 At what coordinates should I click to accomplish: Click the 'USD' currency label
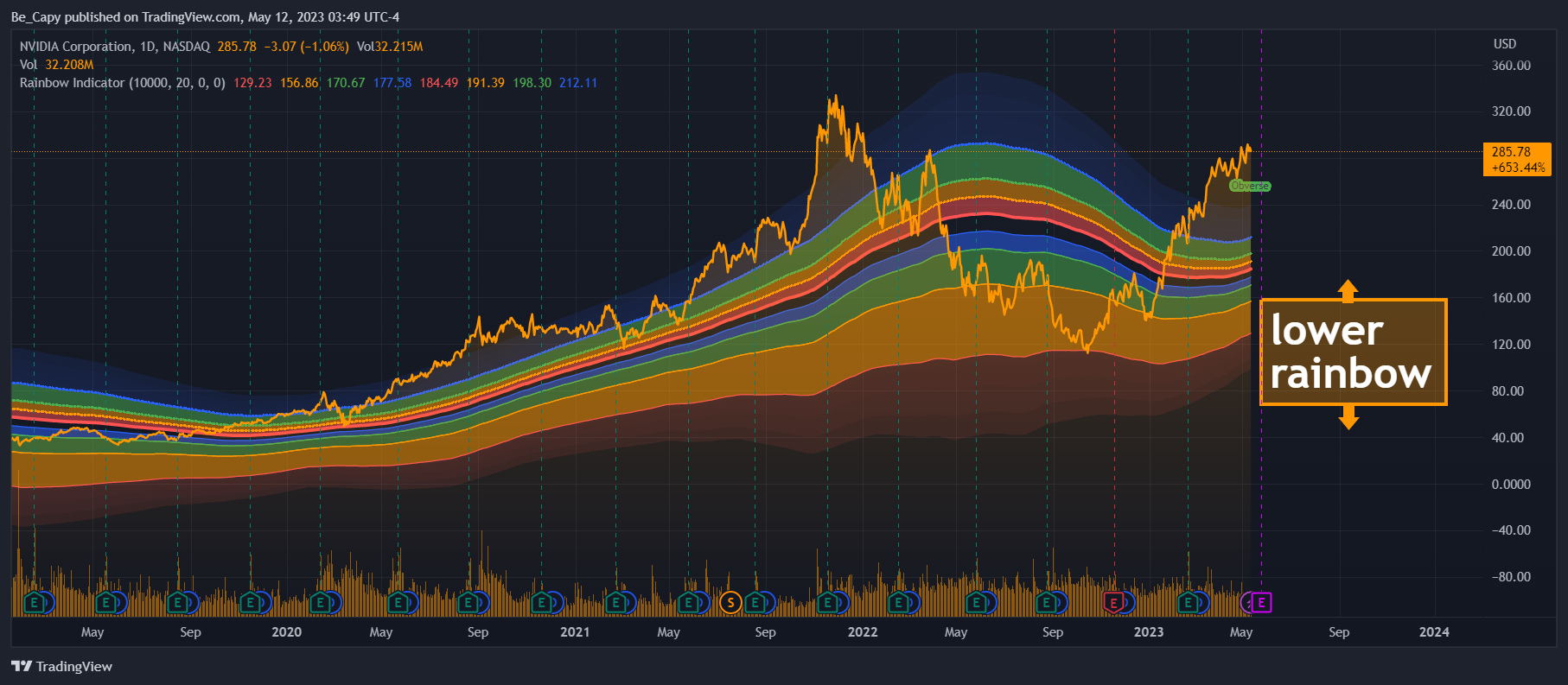click(1505, 44)
